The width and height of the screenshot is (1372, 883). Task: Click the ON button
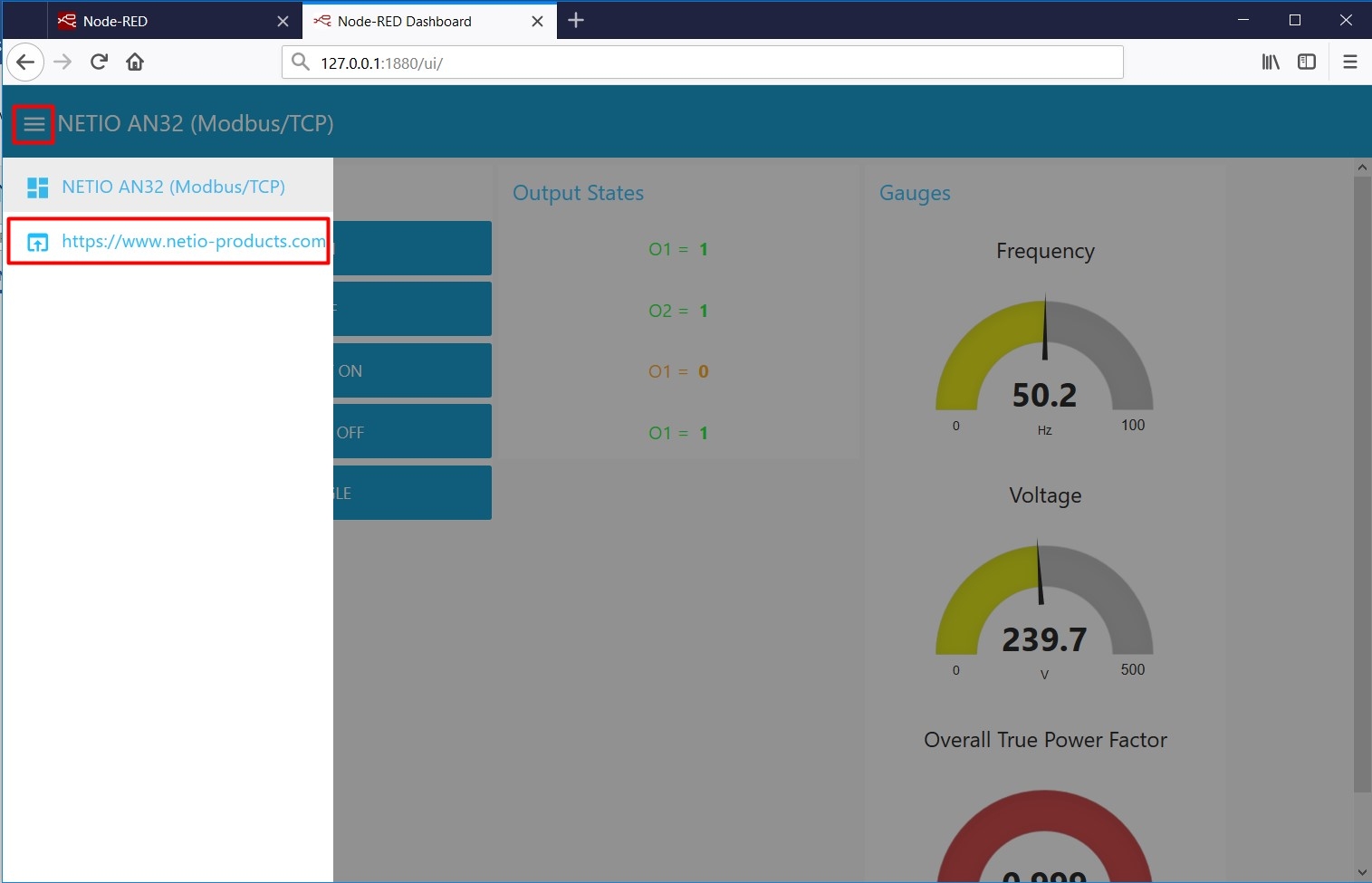click(412, 370)
